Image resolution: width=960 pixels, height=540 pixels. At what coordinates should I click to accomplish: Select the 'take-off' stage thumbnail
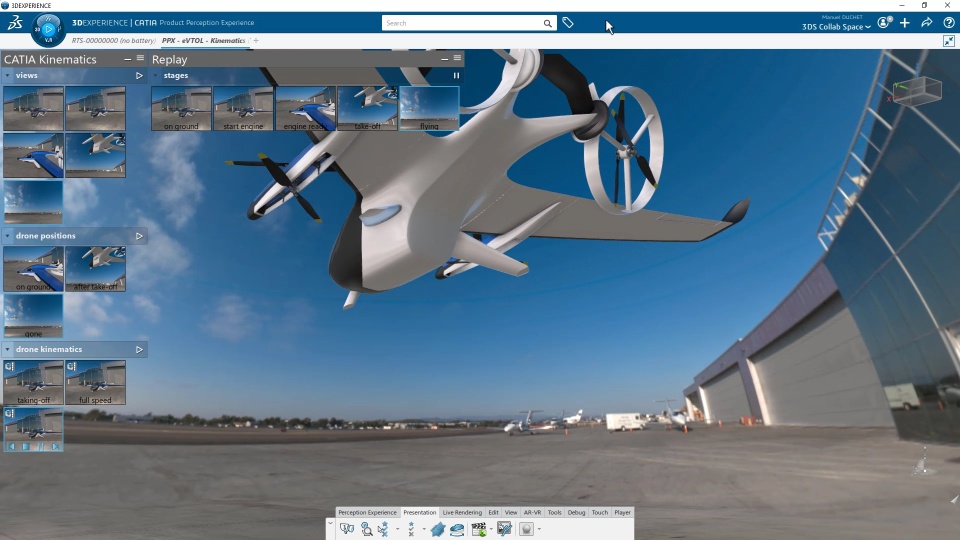(x=367, y=108)
